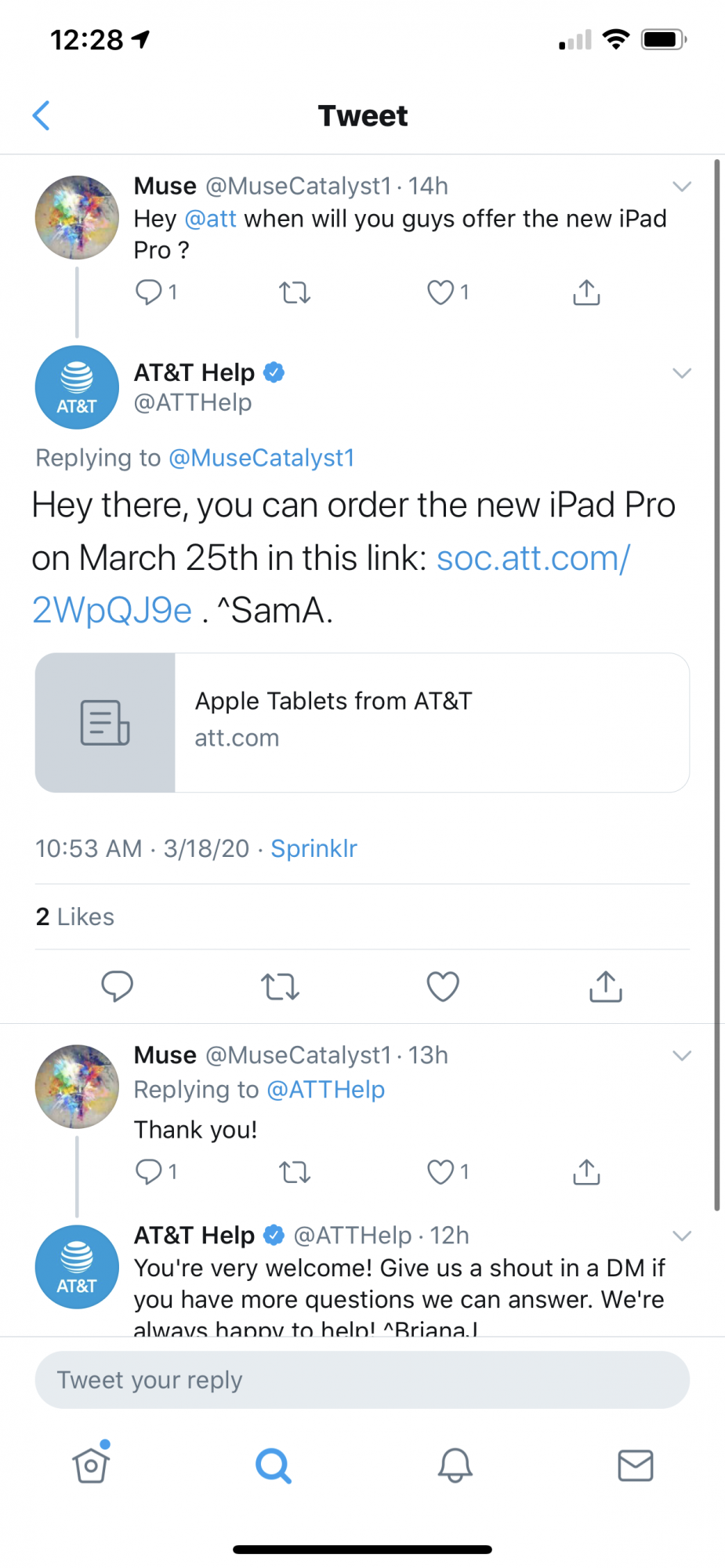Image resolution: width=725 pixels, height=1568 pixels.
Task: Share Muse's original iPad Pro tweet
Action: pos(586,292)
